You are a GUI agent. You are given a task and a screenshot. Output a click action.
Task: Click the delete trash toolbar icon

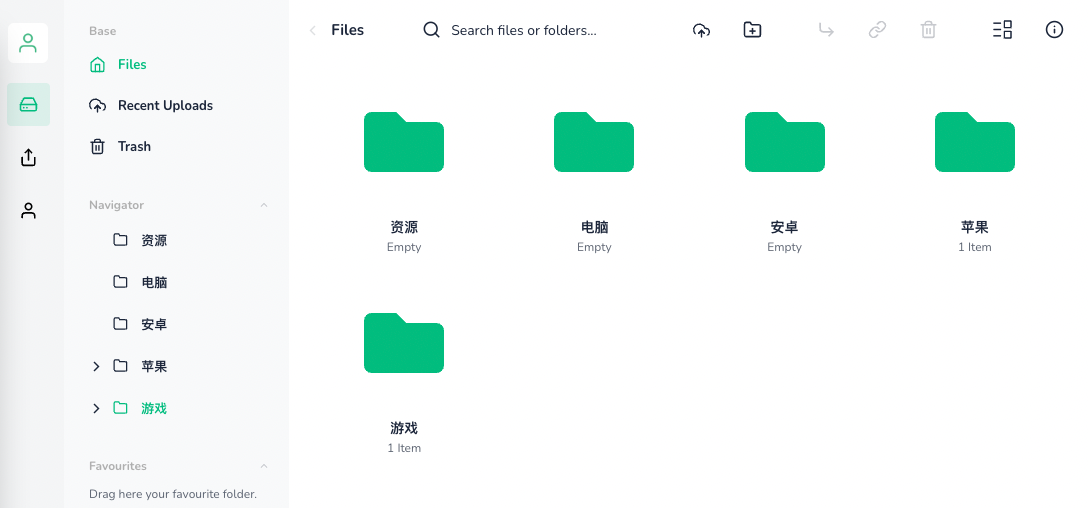pyautogui.click(x=928, y=30)
